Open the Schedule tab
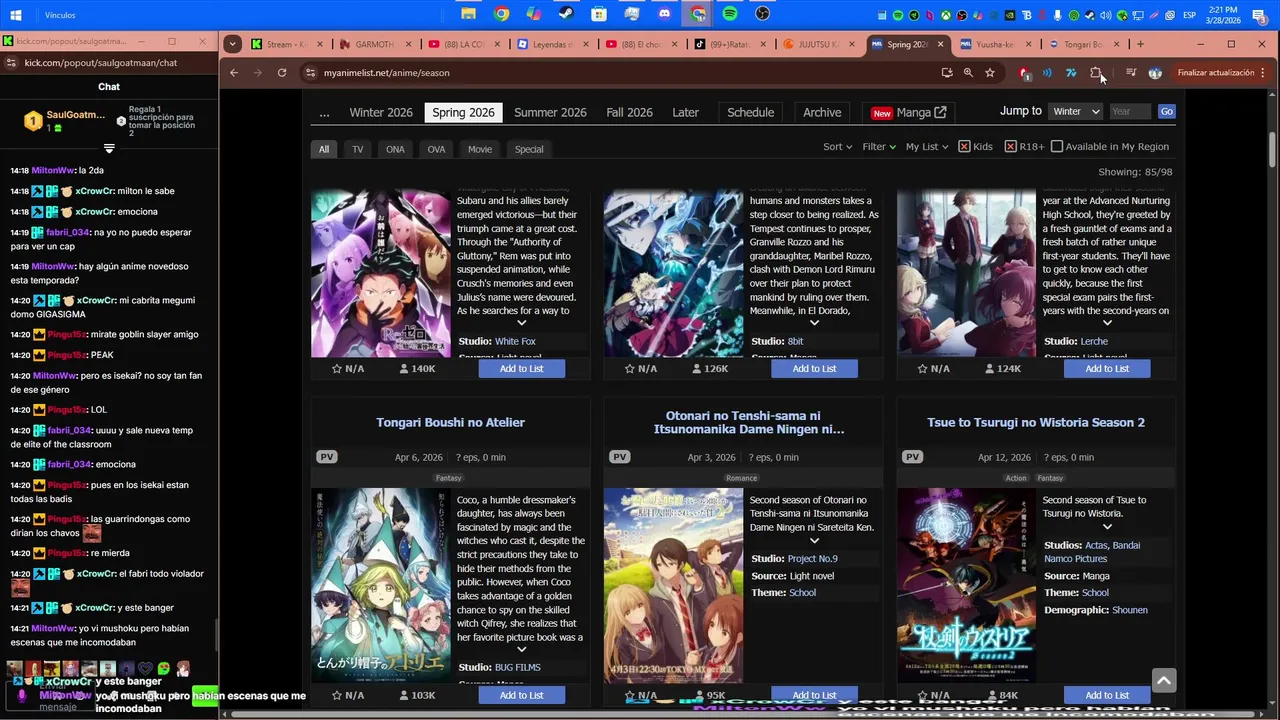The height and width of the screenshot is (720, 1280). (x=750, y=113)
